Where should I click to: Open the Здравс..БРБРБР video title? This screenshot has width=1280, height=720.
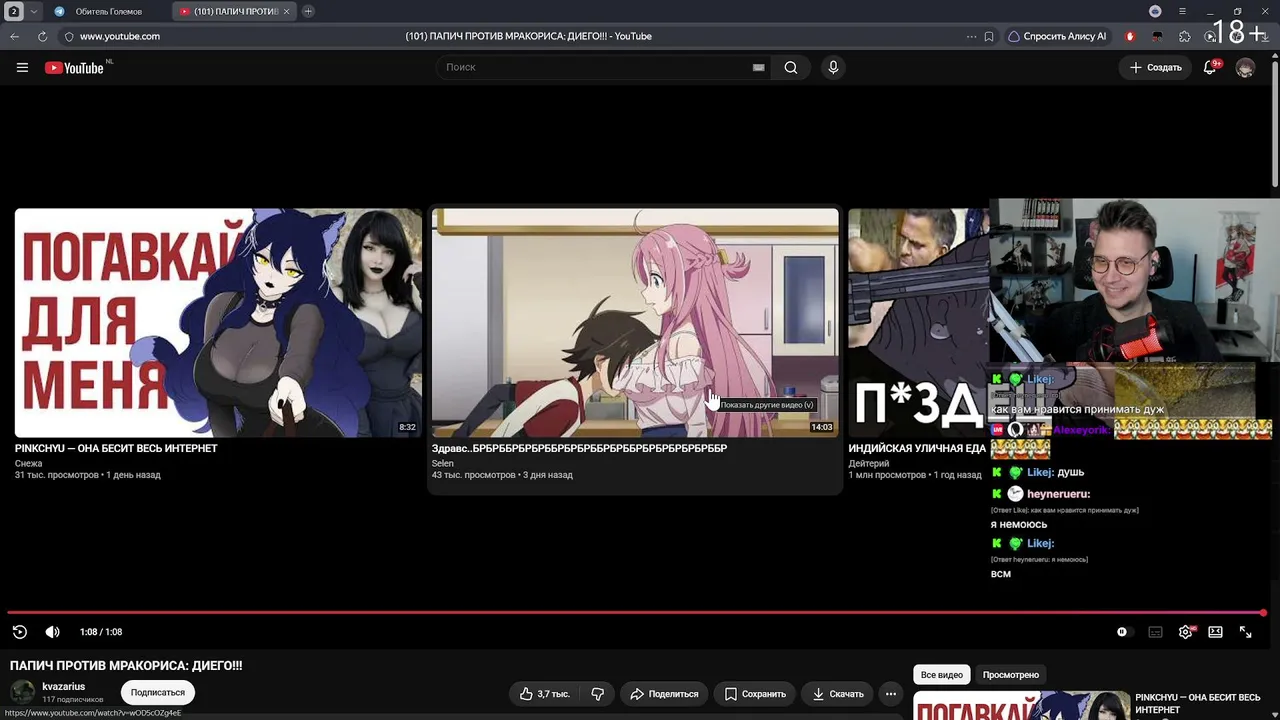pos(579,449)
